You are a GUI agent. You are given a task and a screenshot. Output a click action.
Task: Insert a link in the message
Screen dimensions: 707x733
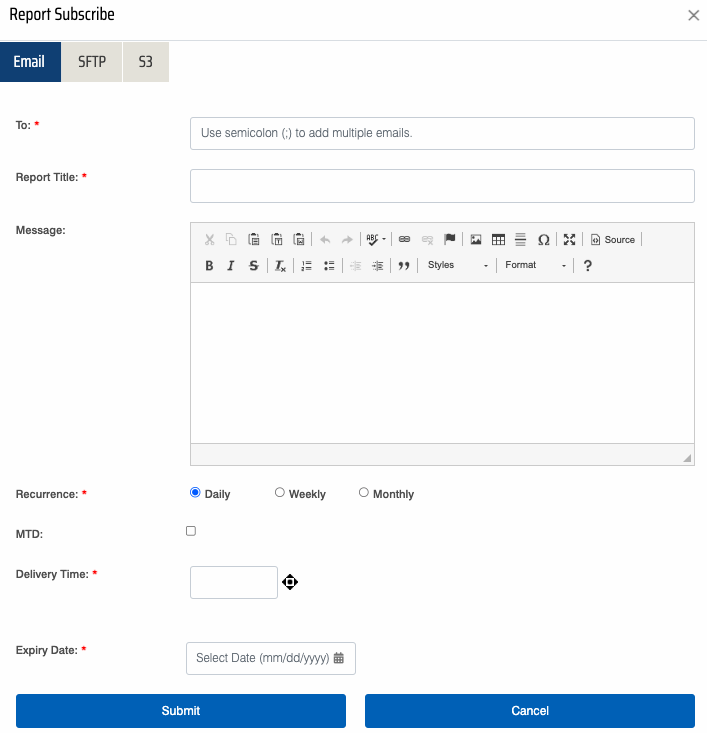[405, 240]
